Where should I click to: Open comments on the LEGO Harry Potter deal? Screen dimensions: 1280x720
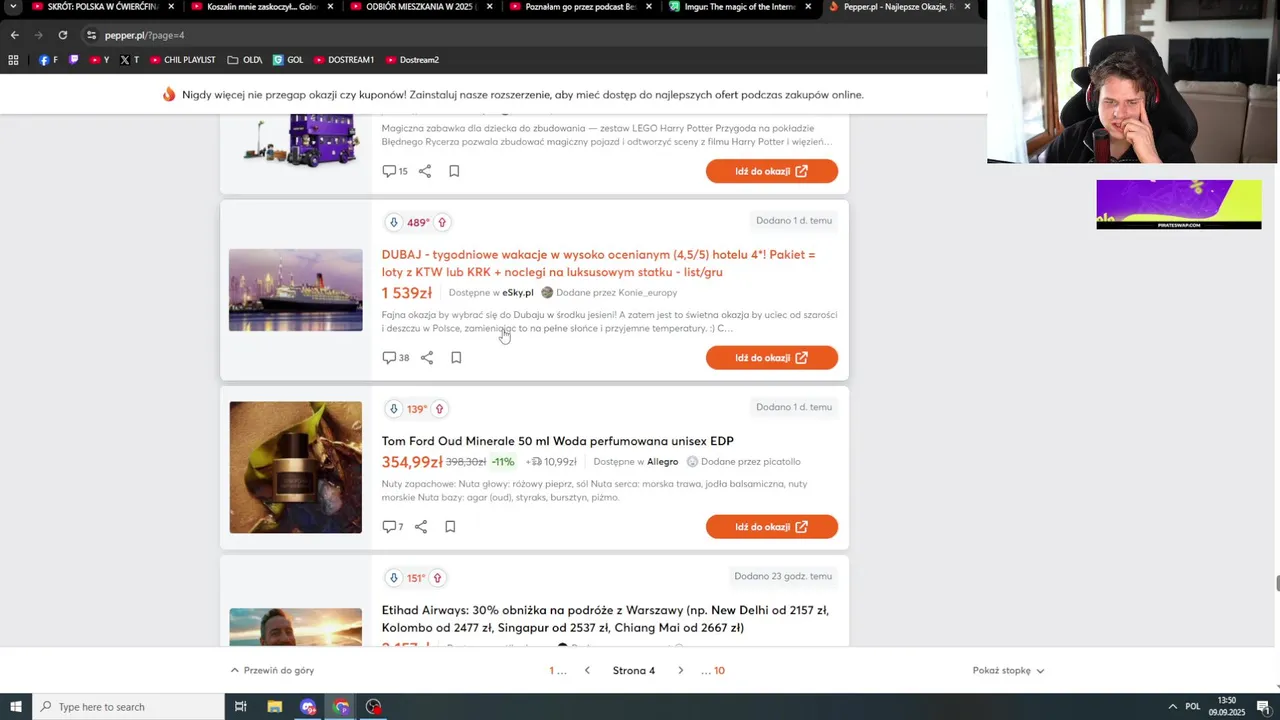pos(395,171)
